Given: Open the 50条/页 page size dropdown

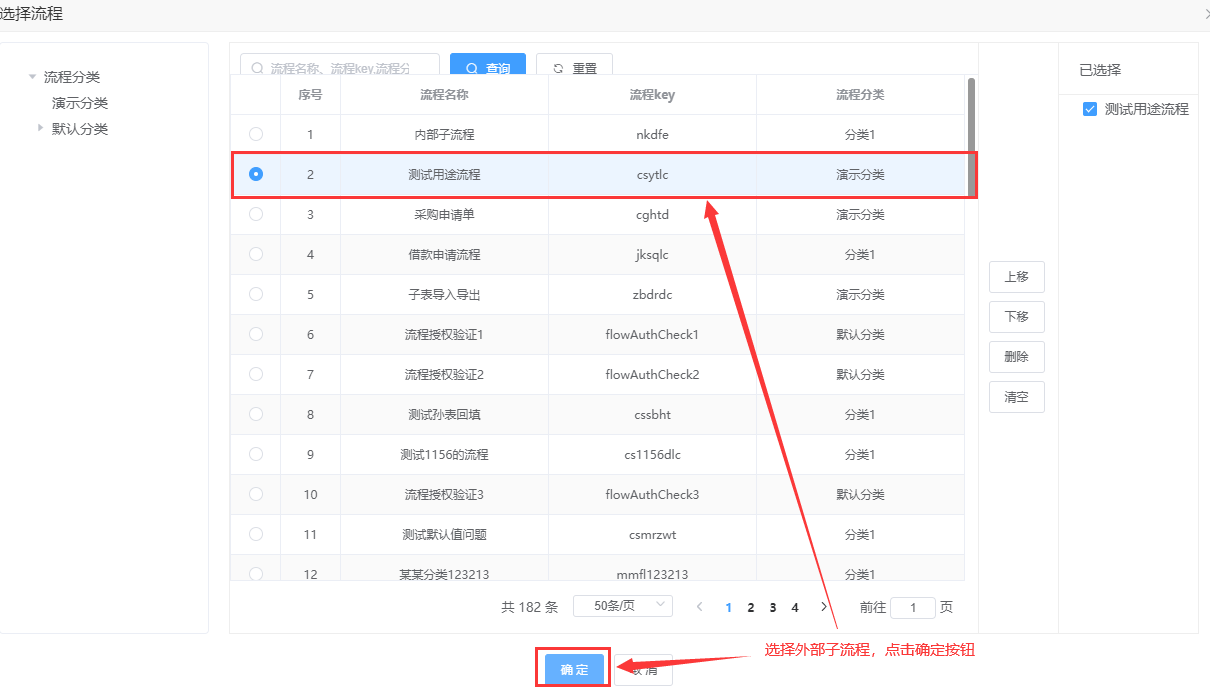Looking at the screenshot, I should click(622, 606).
